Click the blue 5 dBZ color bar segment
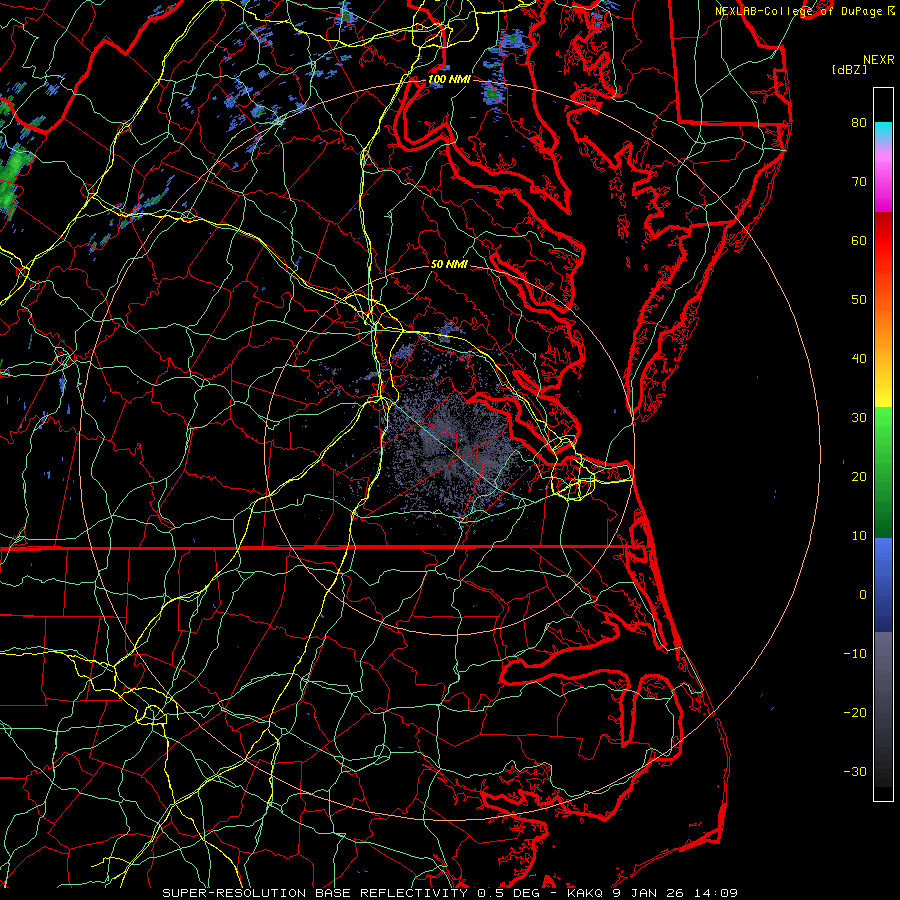Screen dimensions: 900x900 pos(883,565)
